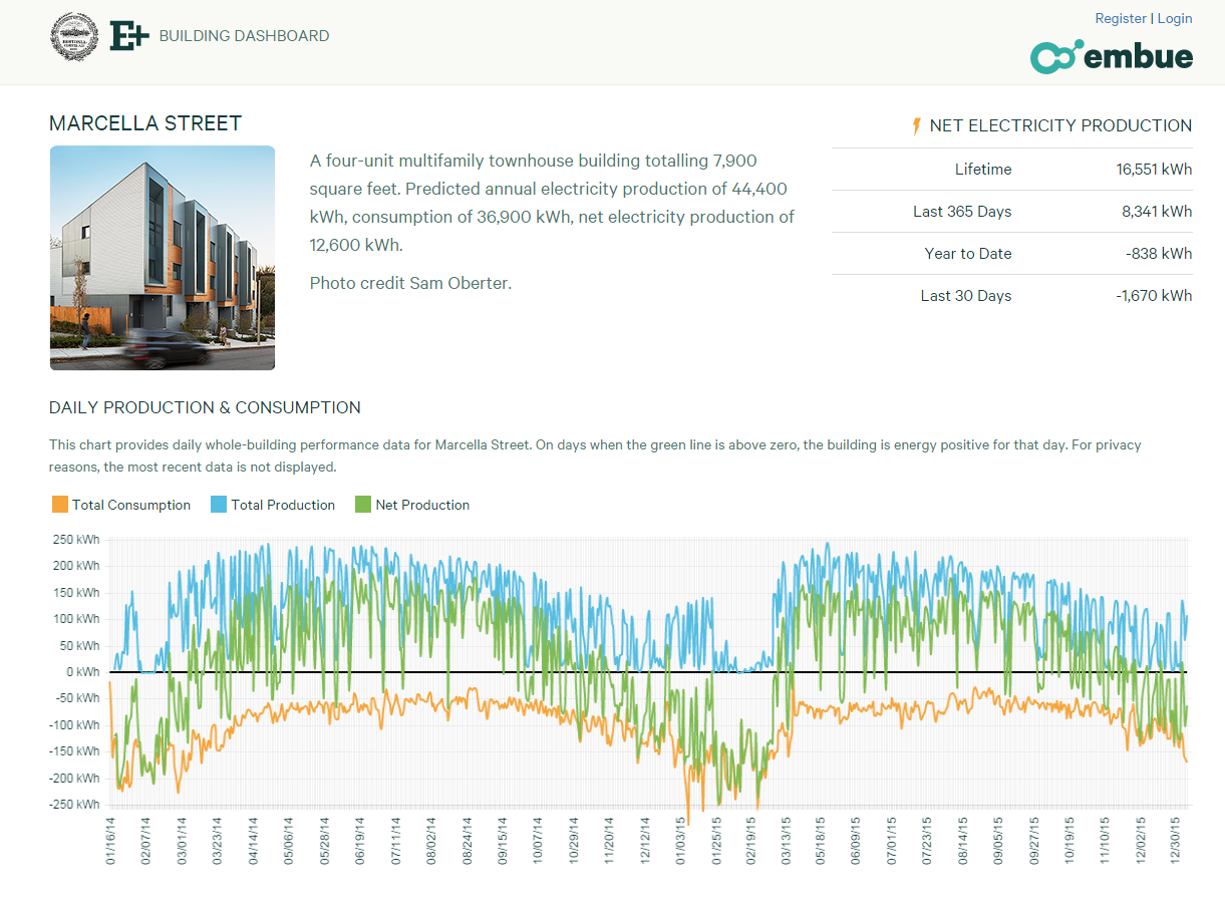
Task: Toggle the Net Production legend series
Action: [422, 505]
